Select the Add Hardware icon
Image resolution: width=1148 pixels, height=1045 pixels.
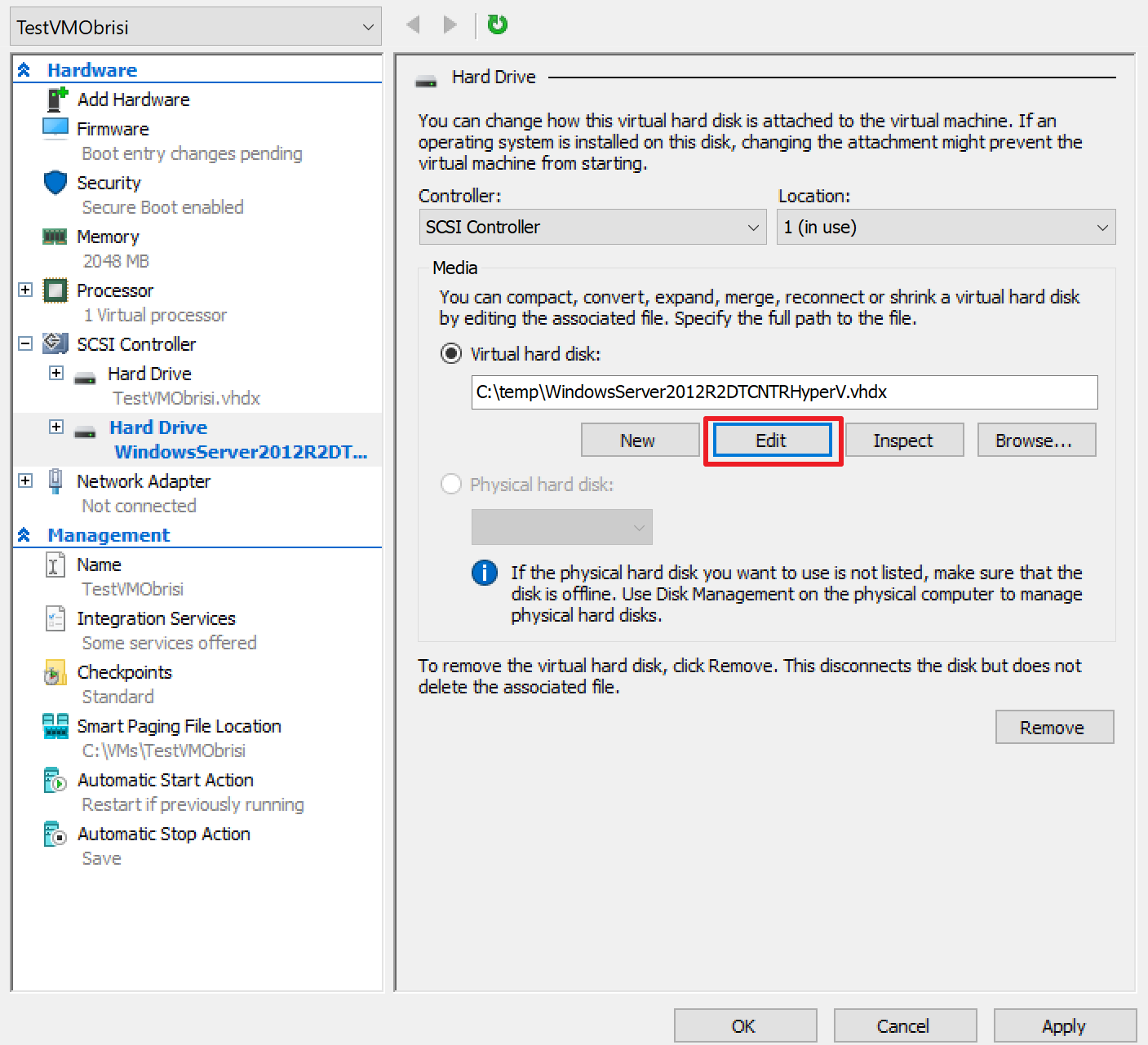55,99
